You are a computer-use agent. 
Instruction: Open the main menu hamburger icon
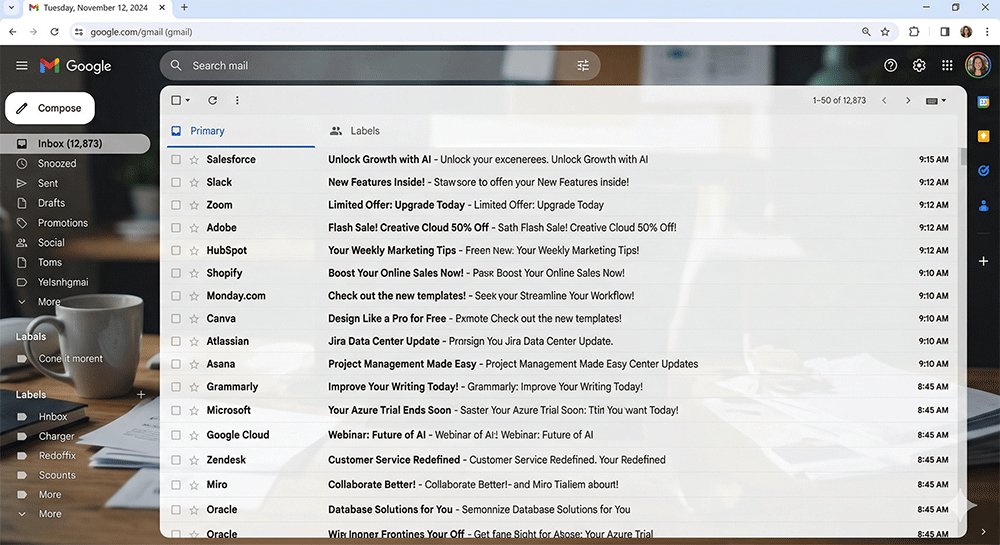pos(22,66)
